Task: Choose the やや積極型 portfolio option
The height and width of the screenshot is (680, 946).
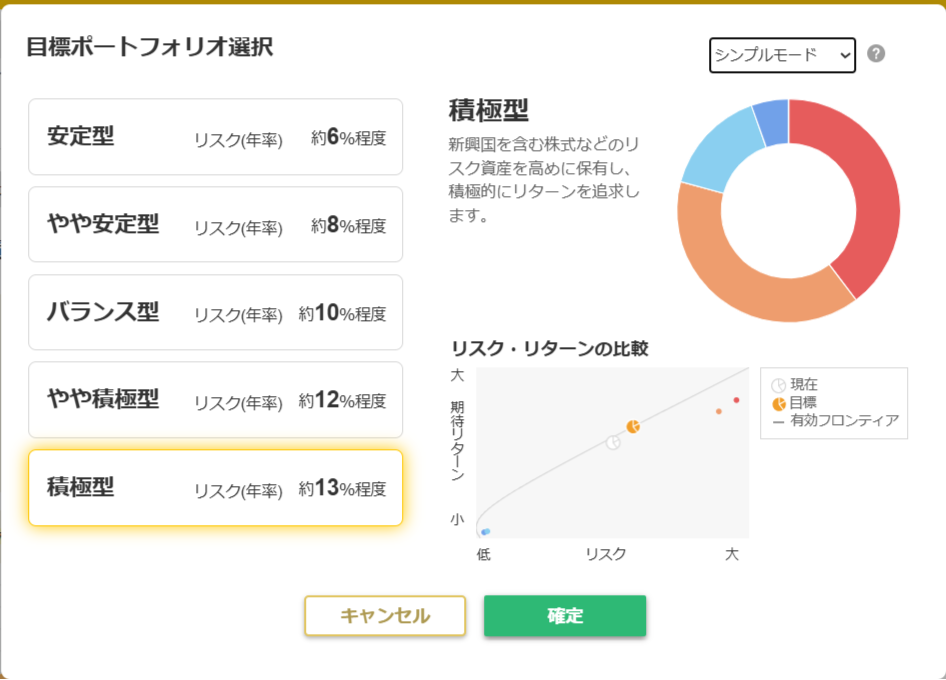Action: tap(215, 400)
